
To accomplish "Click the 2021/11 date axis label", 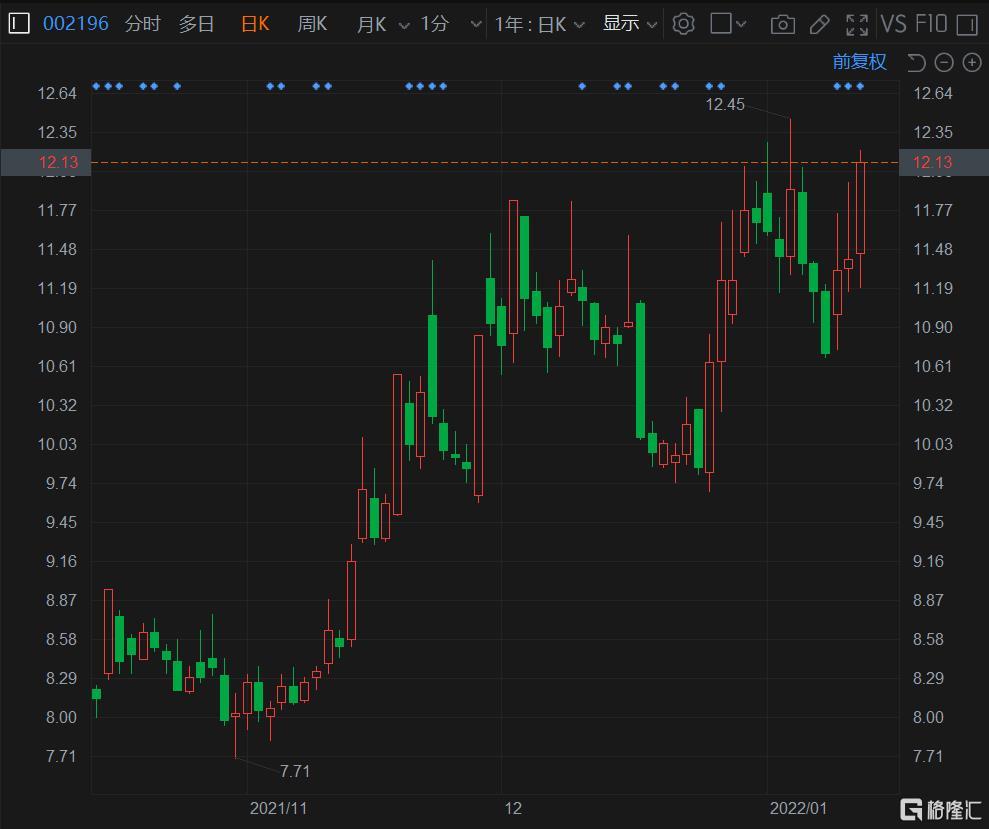I will [278, 808].
